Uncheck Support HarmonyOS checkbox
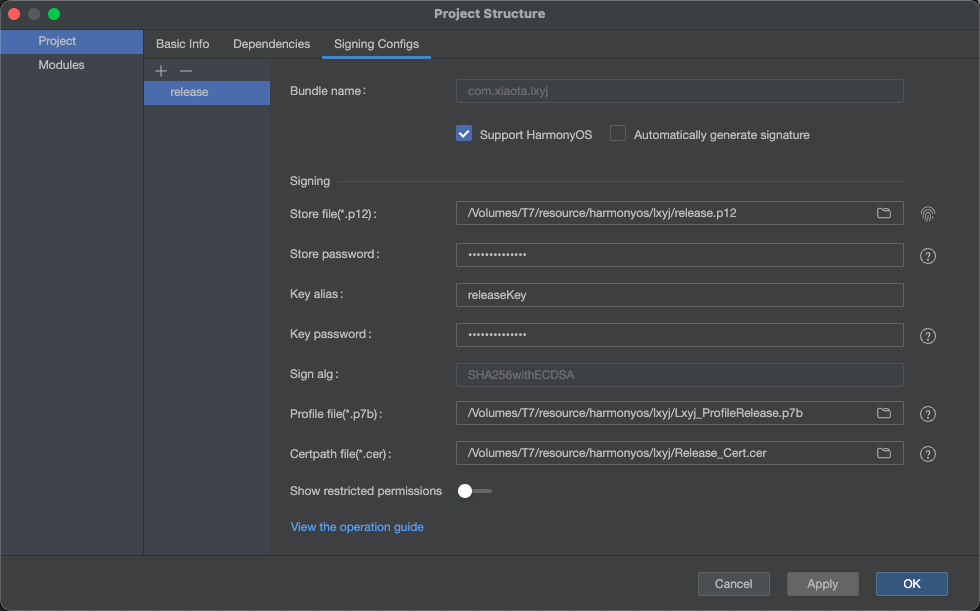Viewport: 980px width, 611px height. coord(464,134)
